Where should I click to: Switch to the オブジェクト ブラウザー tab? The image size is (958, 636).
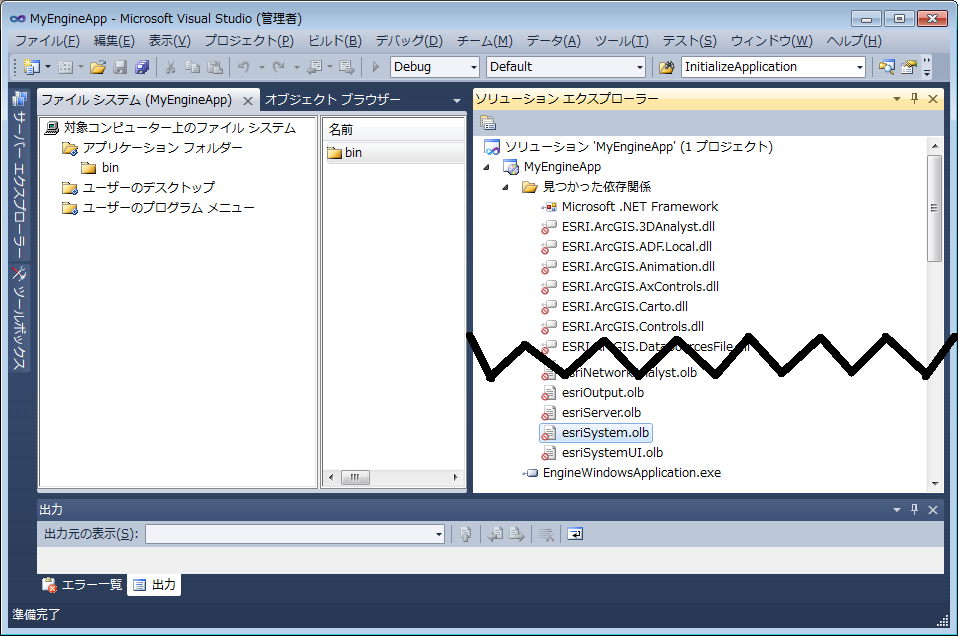point(333,100)
